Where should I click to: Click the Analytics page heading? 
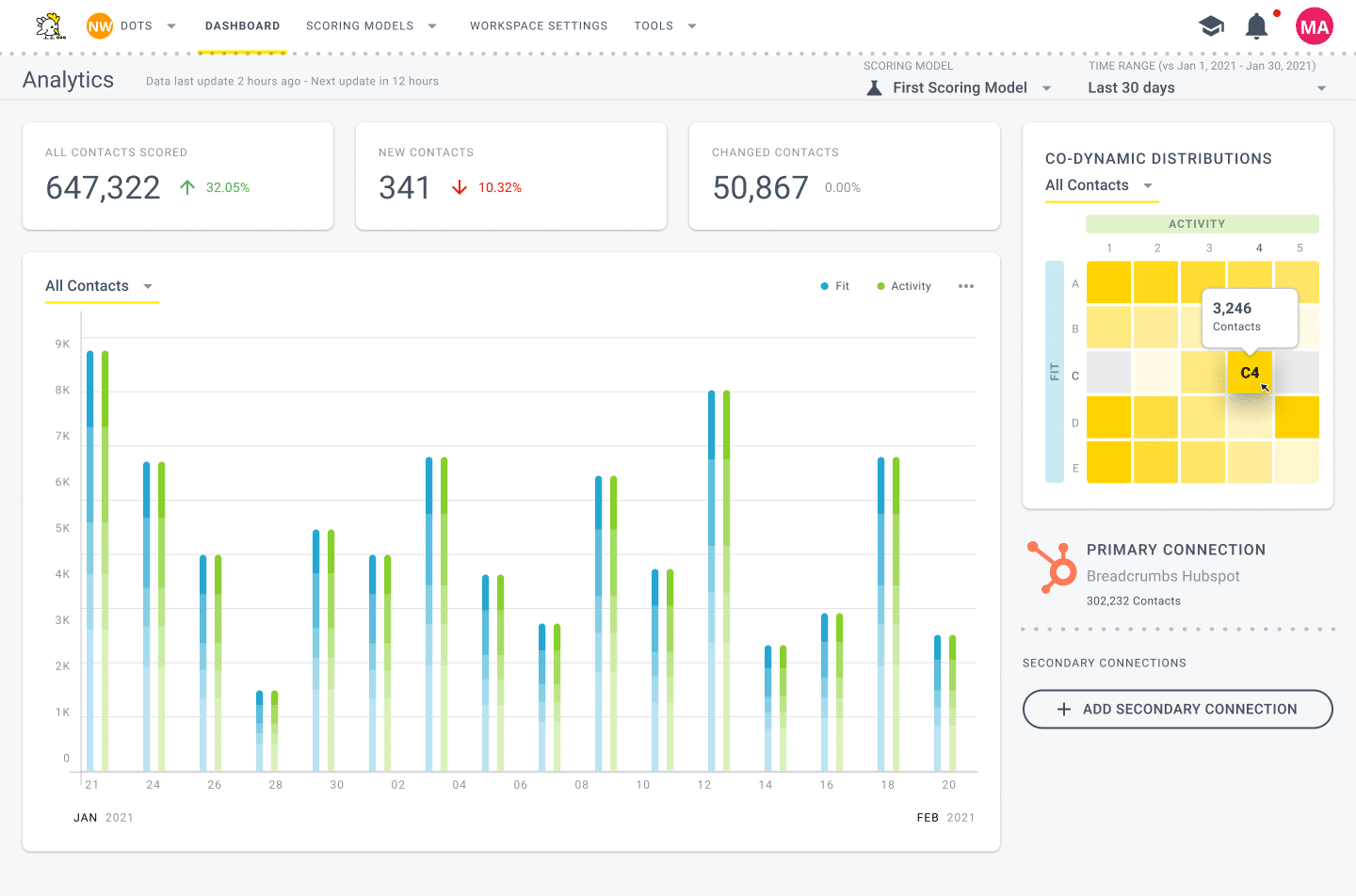pyautogui.click(x=68, y=80)
